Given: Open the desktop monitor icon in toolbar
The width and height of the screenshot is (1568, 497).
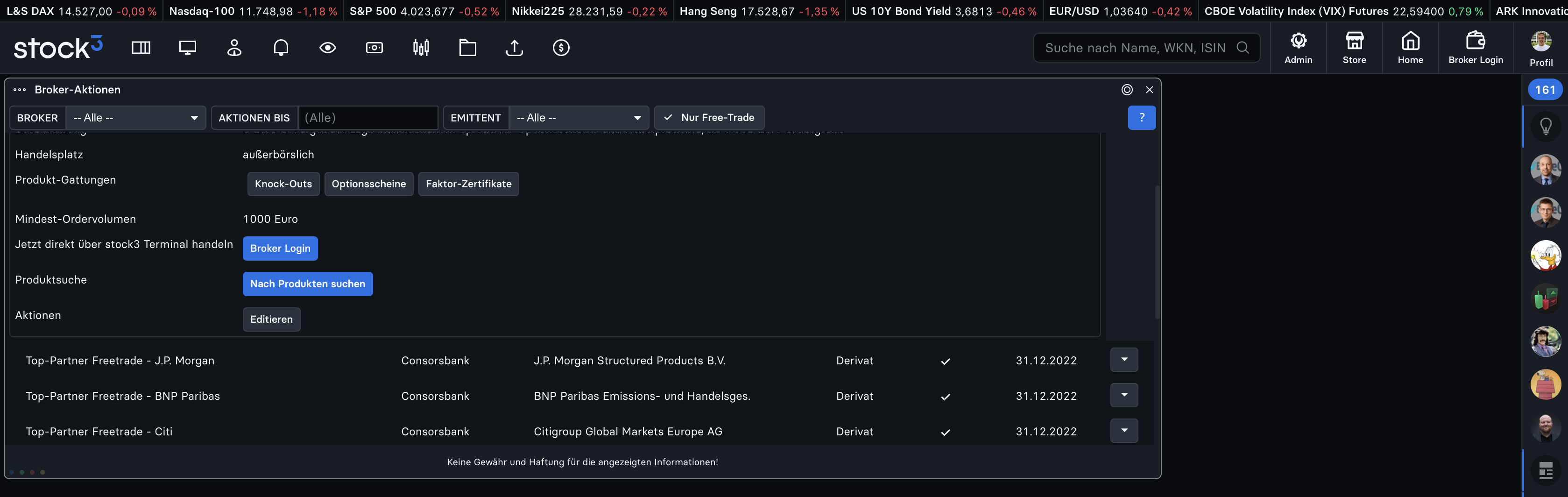Looking at the screenshot, I should point(188,48).
